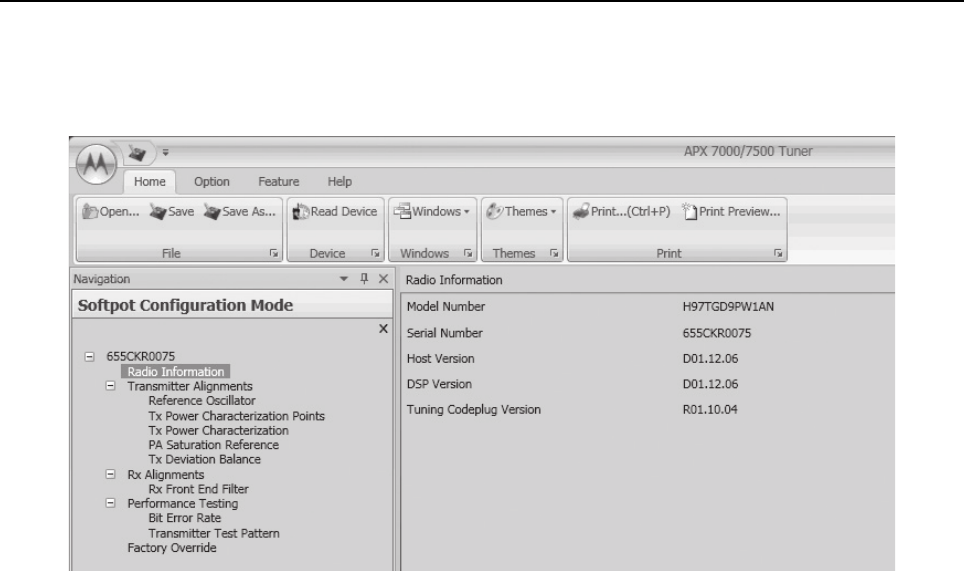The width and height of the screenshot is (964, 571).
Task: Open Rx Front End Filter
Action: click(x=199, y=489)
